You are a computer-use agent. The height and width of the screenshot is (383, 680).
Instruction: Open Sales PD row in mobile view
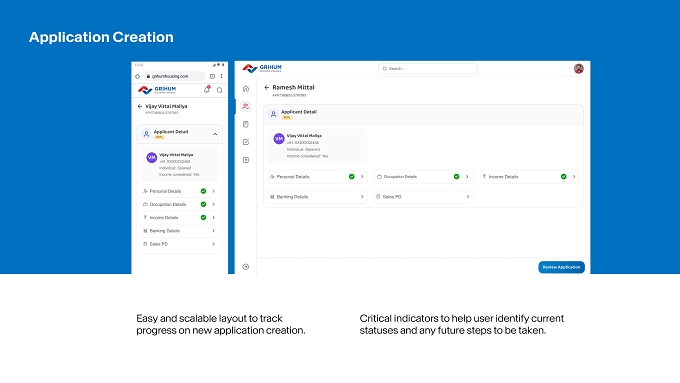(x=179, y=244)
